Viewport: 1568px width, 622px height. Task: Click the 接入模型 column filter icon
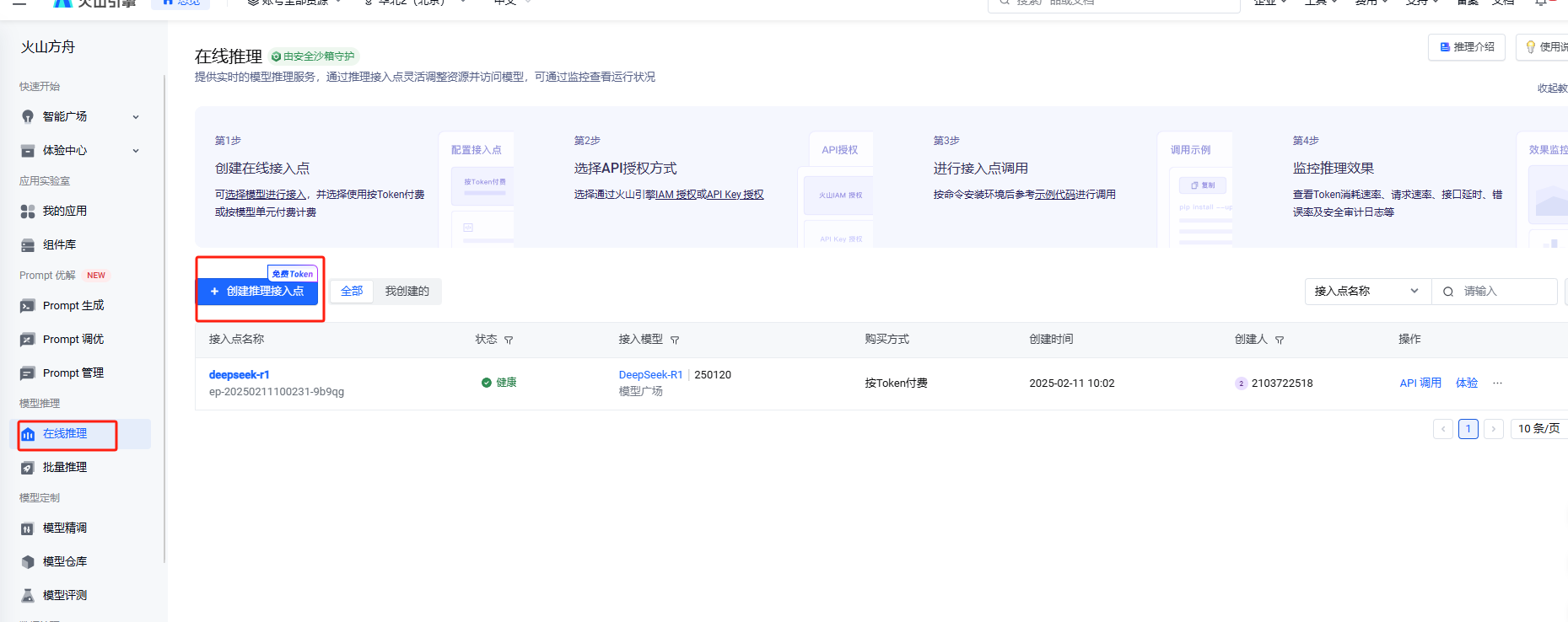(x=675, y=340)
